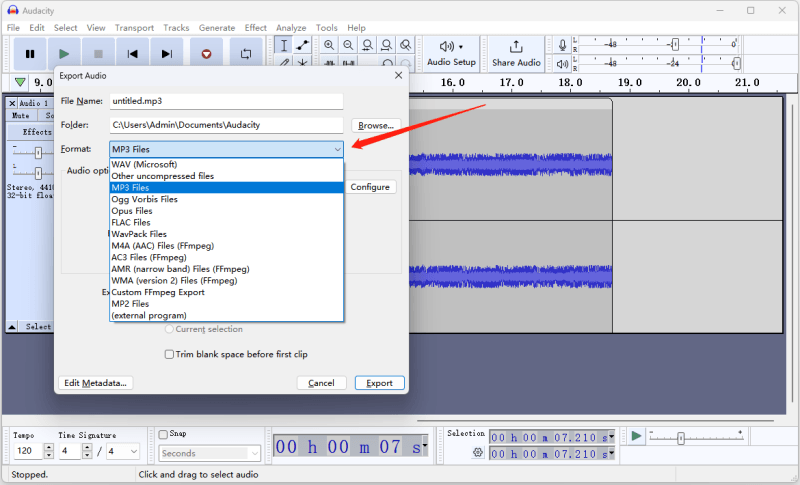Click the Configure button
Screen dimensions: 800x485
370,187
